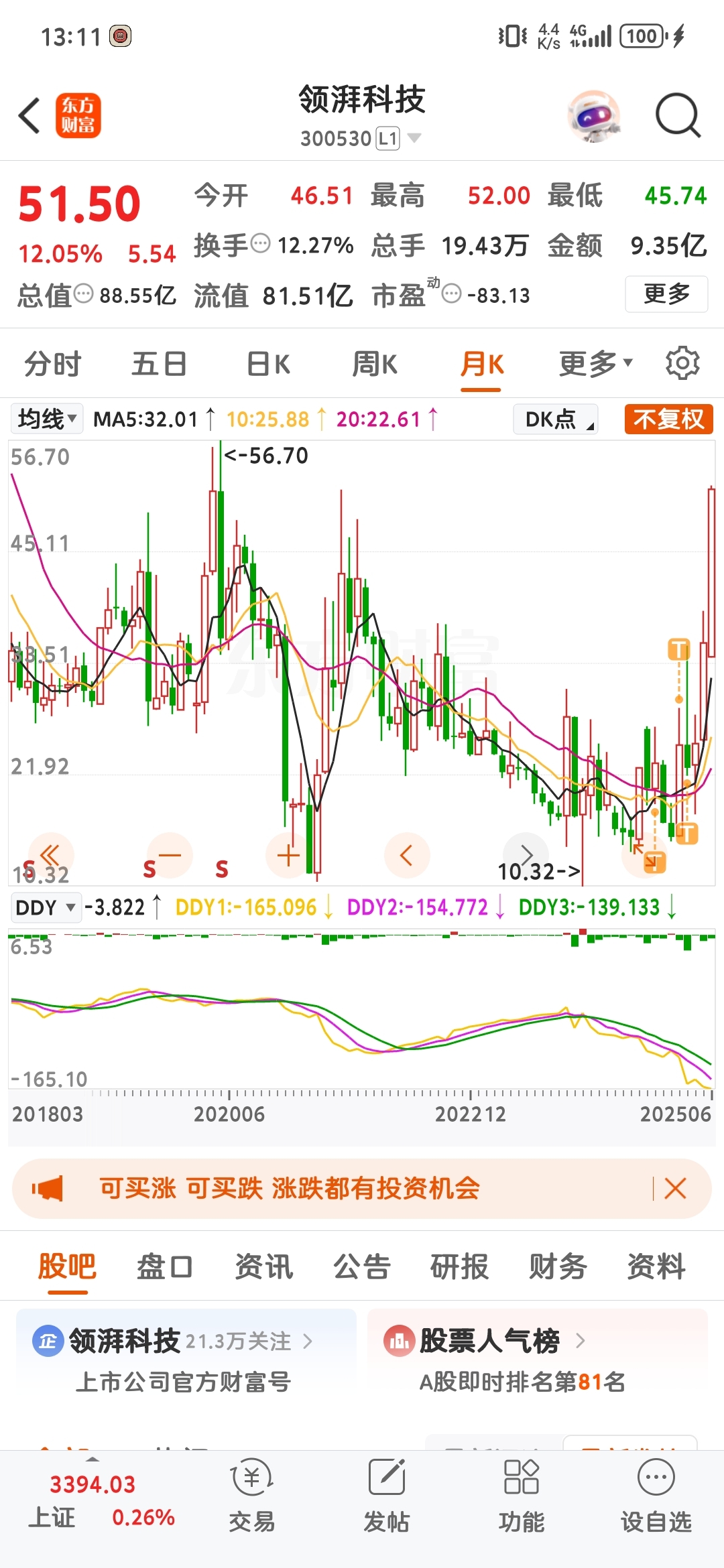Tap the 市盈 info bubble icon
Viewport: 724px width, 1568px height.
pos(452,293)
